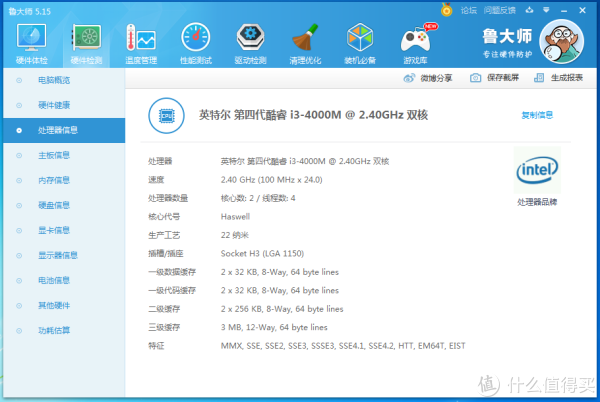
Task: Click the 生成报表 report icon
Action: click(x=539, y=78)
